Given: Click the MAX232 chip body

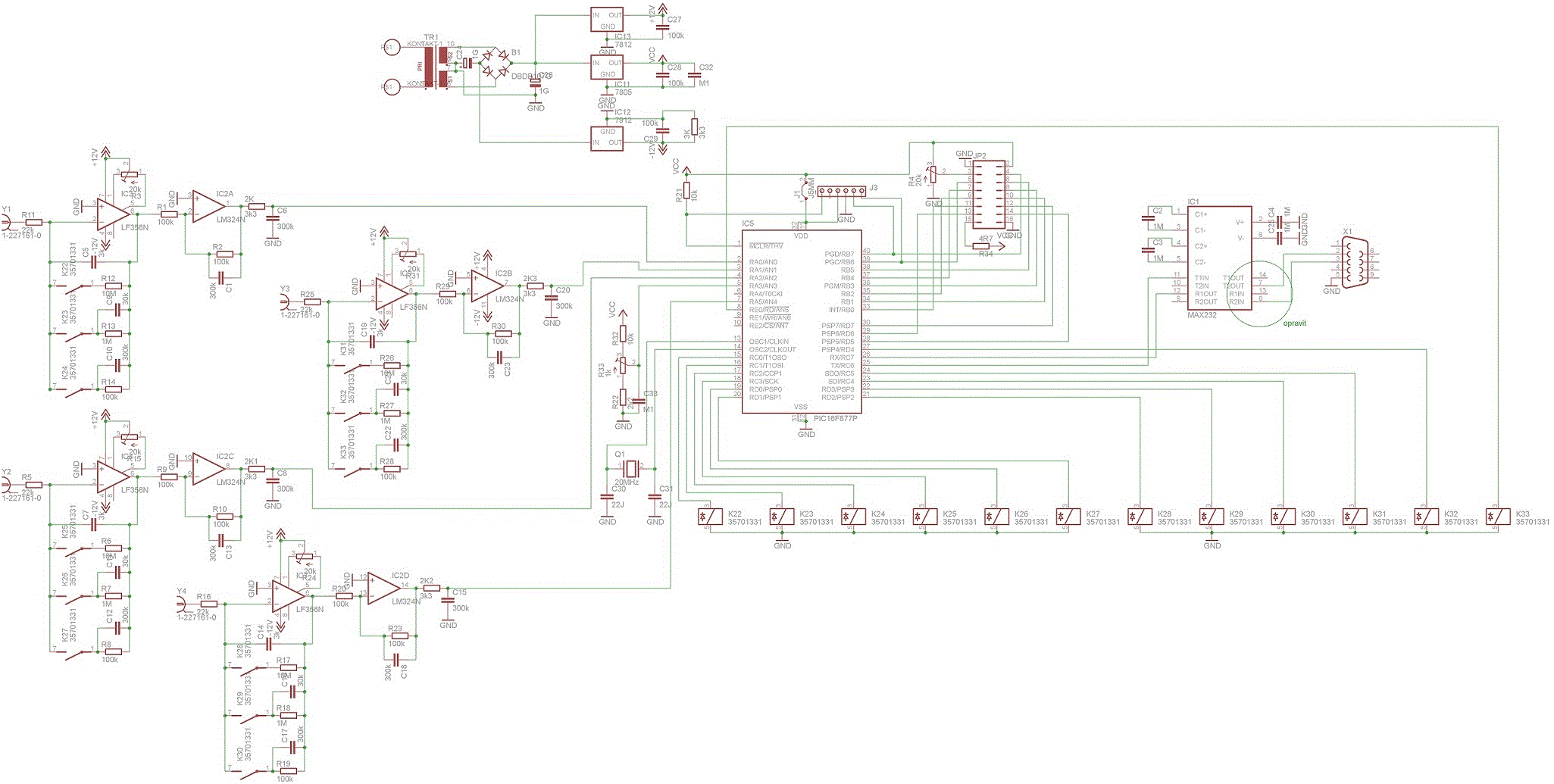Looking at the screenshot, I should click(1219, 258).
